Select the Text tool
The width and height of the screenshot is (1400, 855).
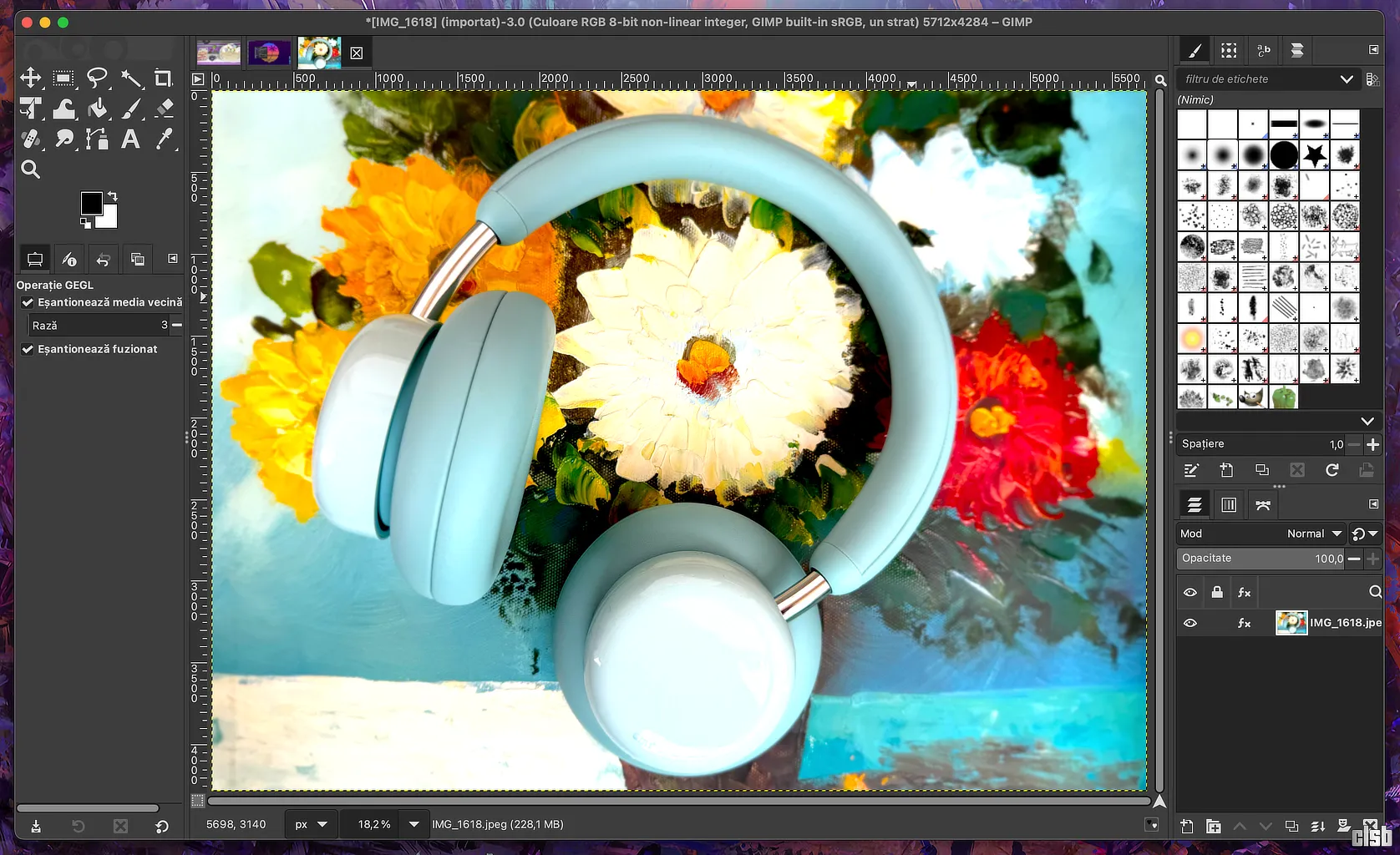(x=130, y=139)
